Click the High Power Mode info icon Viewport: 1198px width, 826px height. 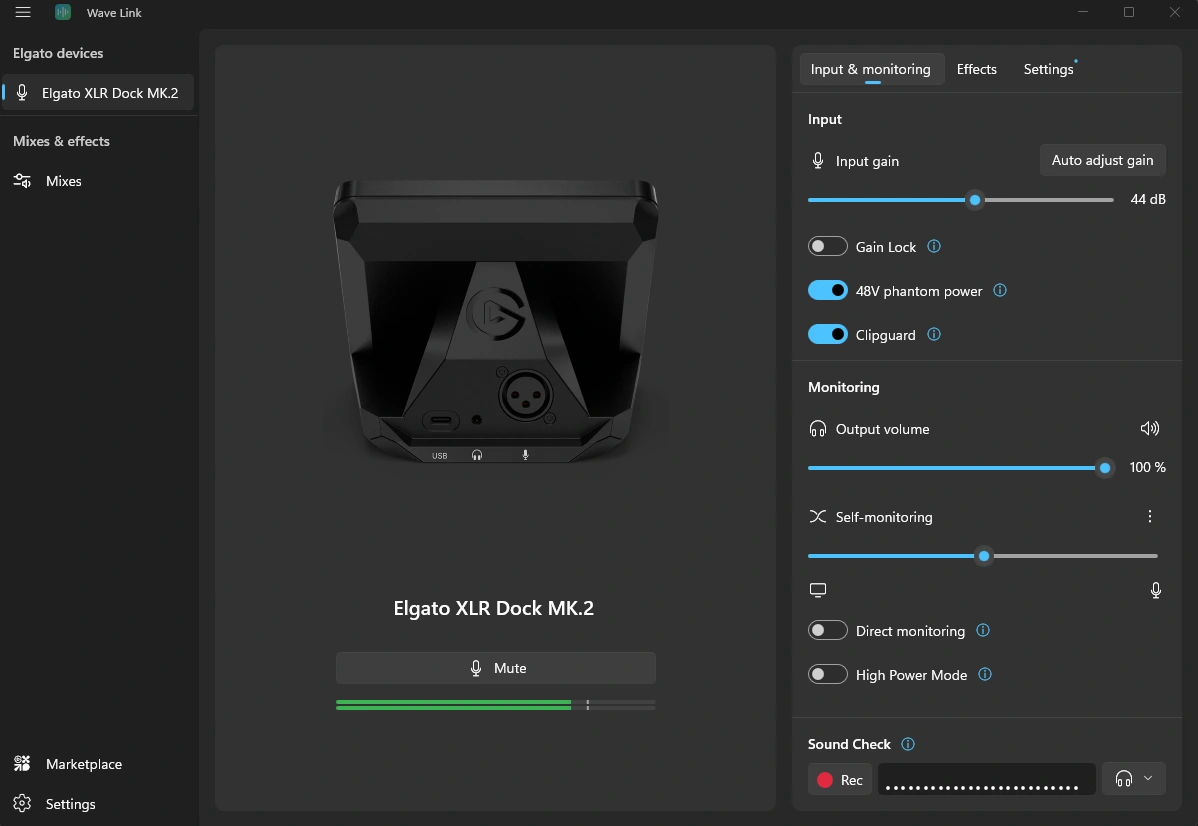point(985,675)
